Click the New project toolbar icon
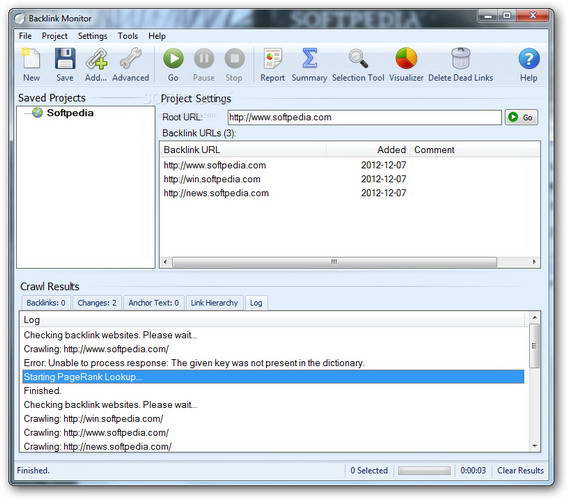This screenshot has height=500, width=568. [x=31, y=59]
